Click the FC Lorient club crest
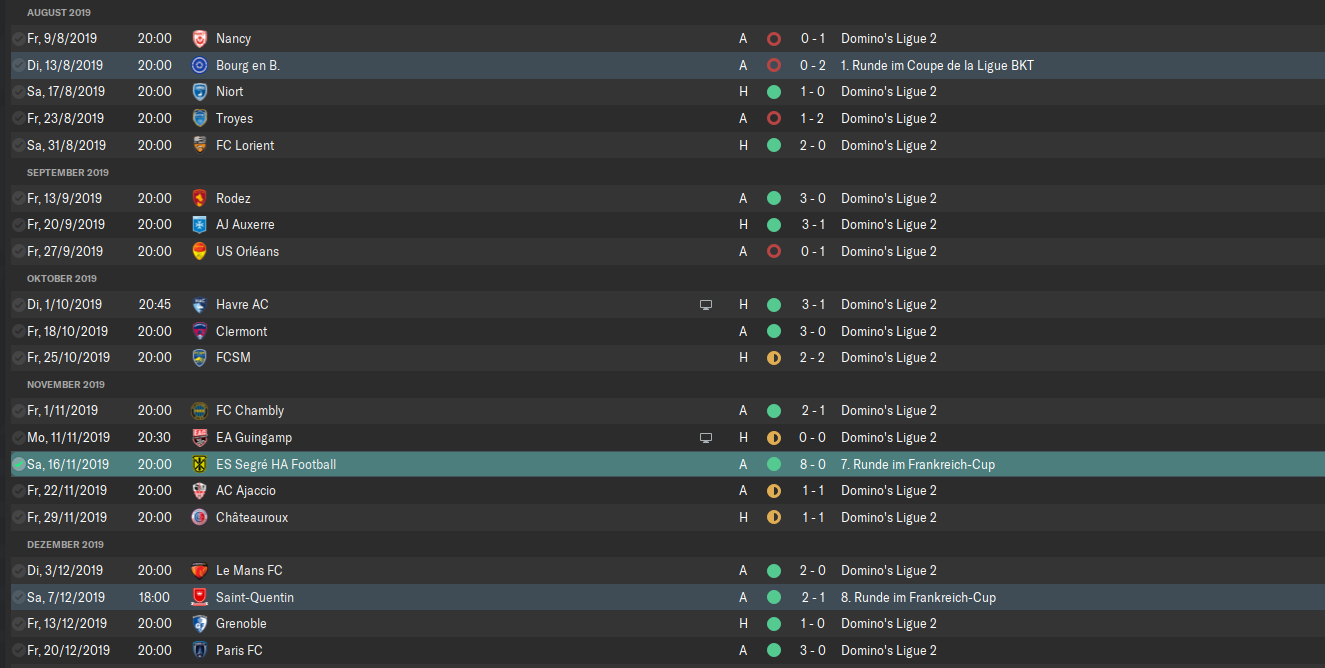The image size is (1325, 668). point(199,145)
